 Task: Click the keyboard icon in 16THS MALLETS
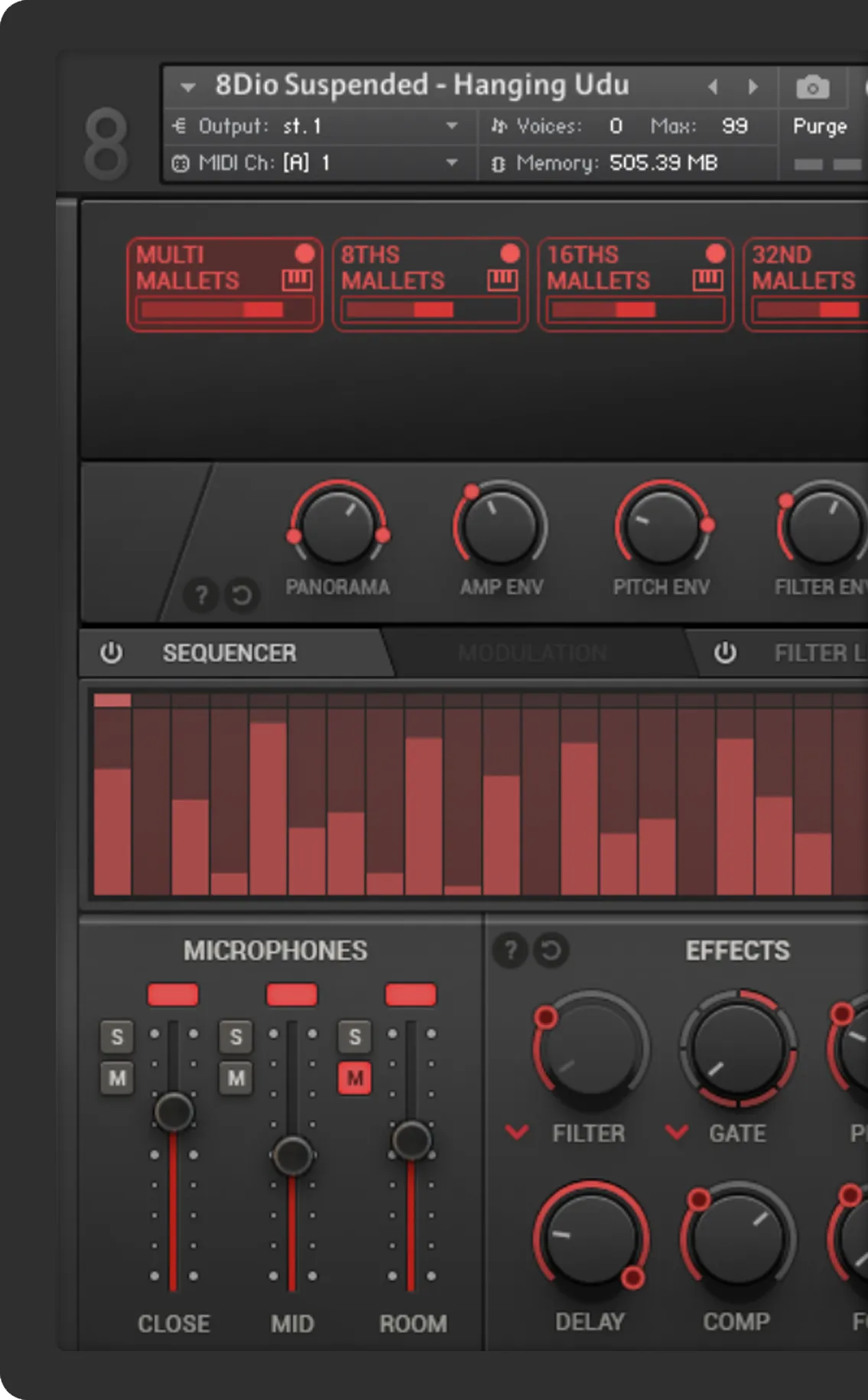707,280
